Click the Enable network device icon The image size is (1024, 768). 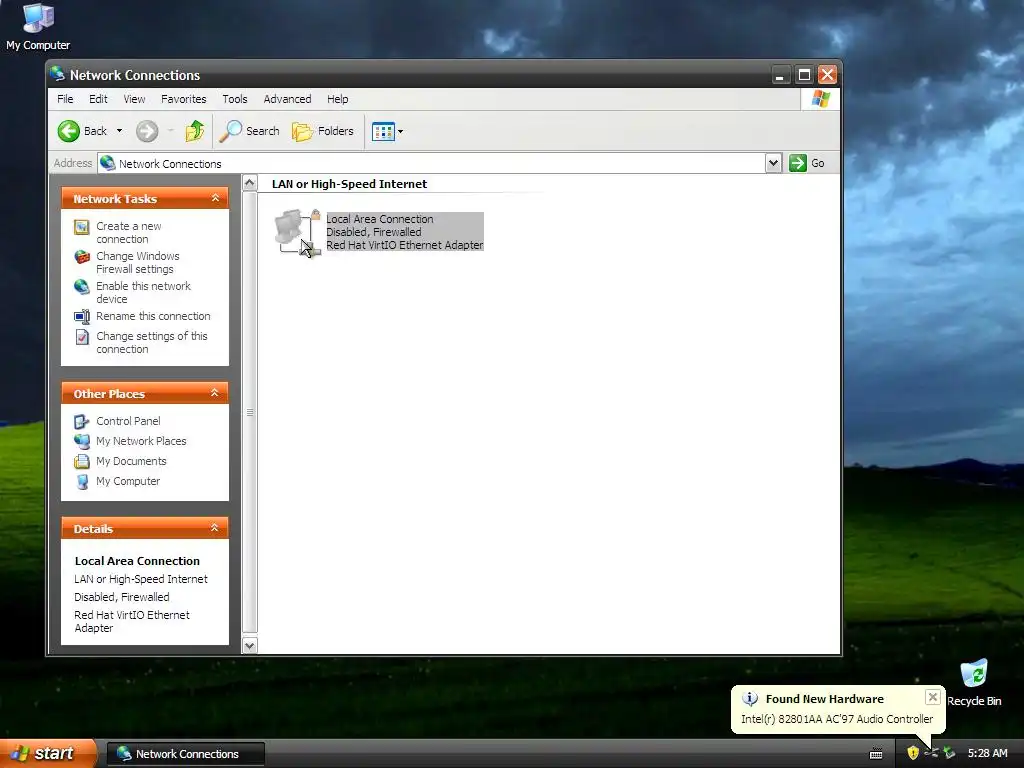(82, 287)
